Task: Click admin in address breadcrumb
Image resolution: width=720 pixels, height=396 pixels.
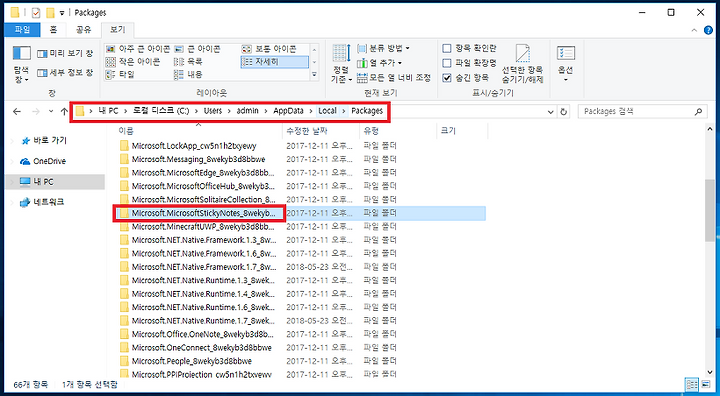Action: pos(248,111)
